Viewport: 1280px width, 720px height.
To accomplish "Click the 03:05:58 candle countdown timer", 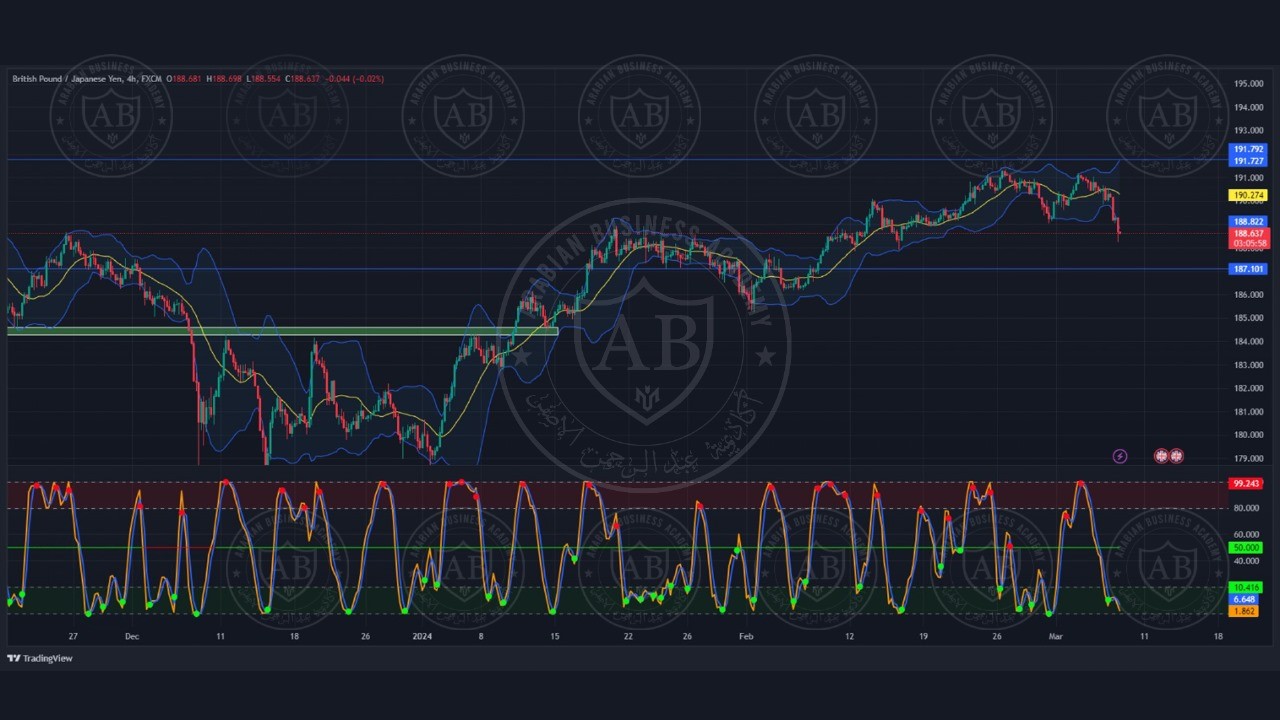I will pos(1248,243).
